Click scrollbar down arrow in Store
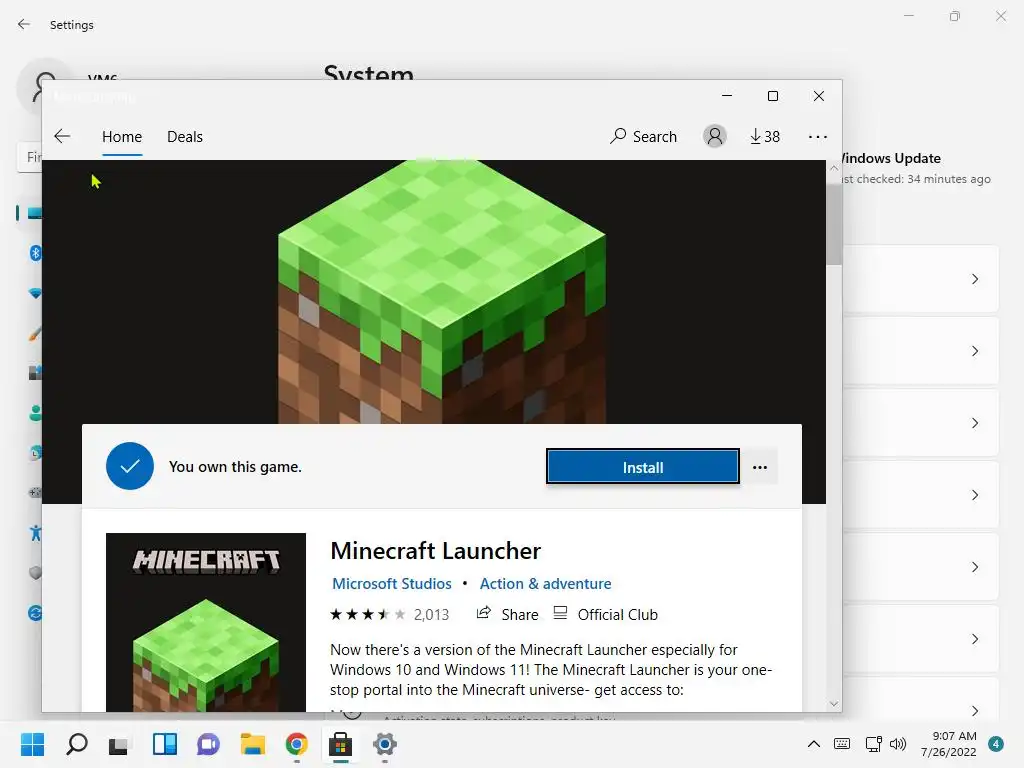Viewport: 1024px width, 768px height. click(834, 703)
